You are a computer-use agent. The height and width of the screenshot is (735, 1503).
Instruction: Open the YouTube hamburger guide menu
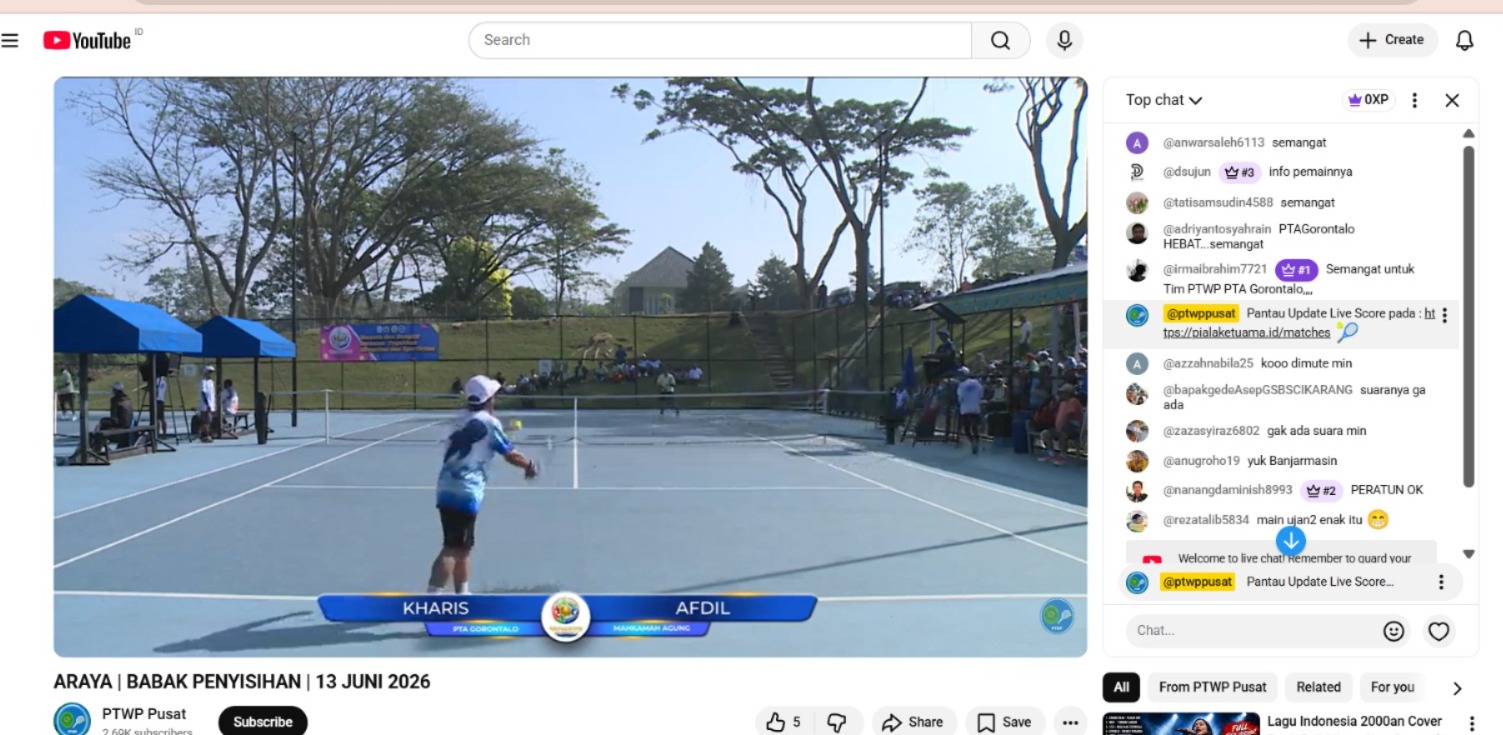click(x=10, y=41)
